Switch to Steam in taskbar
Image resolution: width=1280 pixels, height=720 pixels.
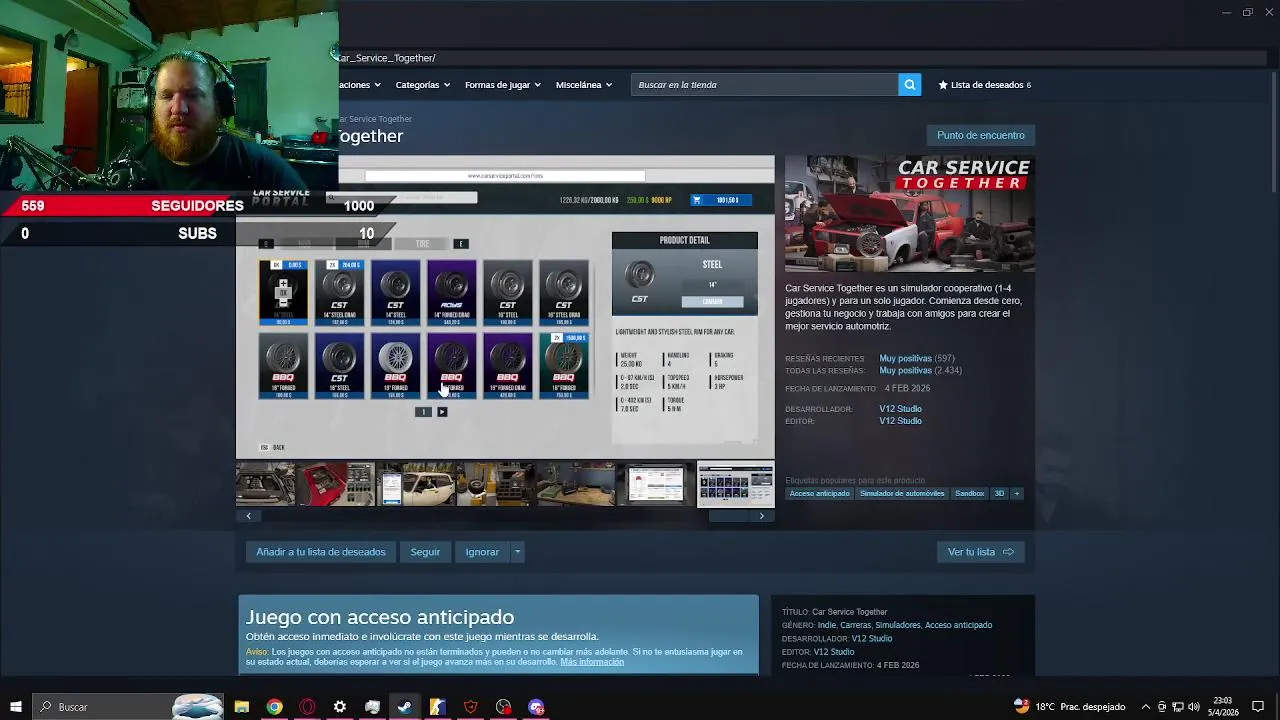pyautogui.click(x=405, y=707)
